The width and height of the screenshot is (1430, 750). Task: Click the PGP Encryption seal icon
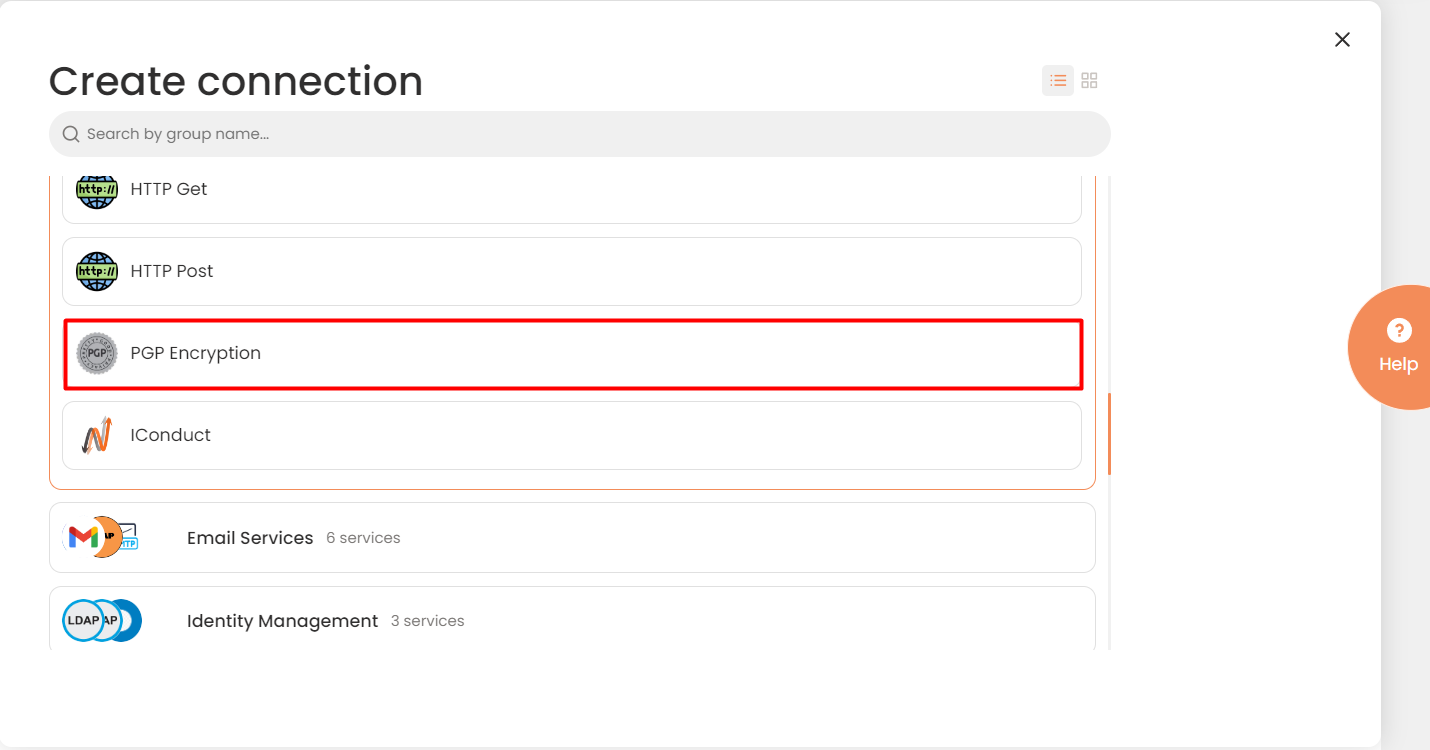point(97,353)
